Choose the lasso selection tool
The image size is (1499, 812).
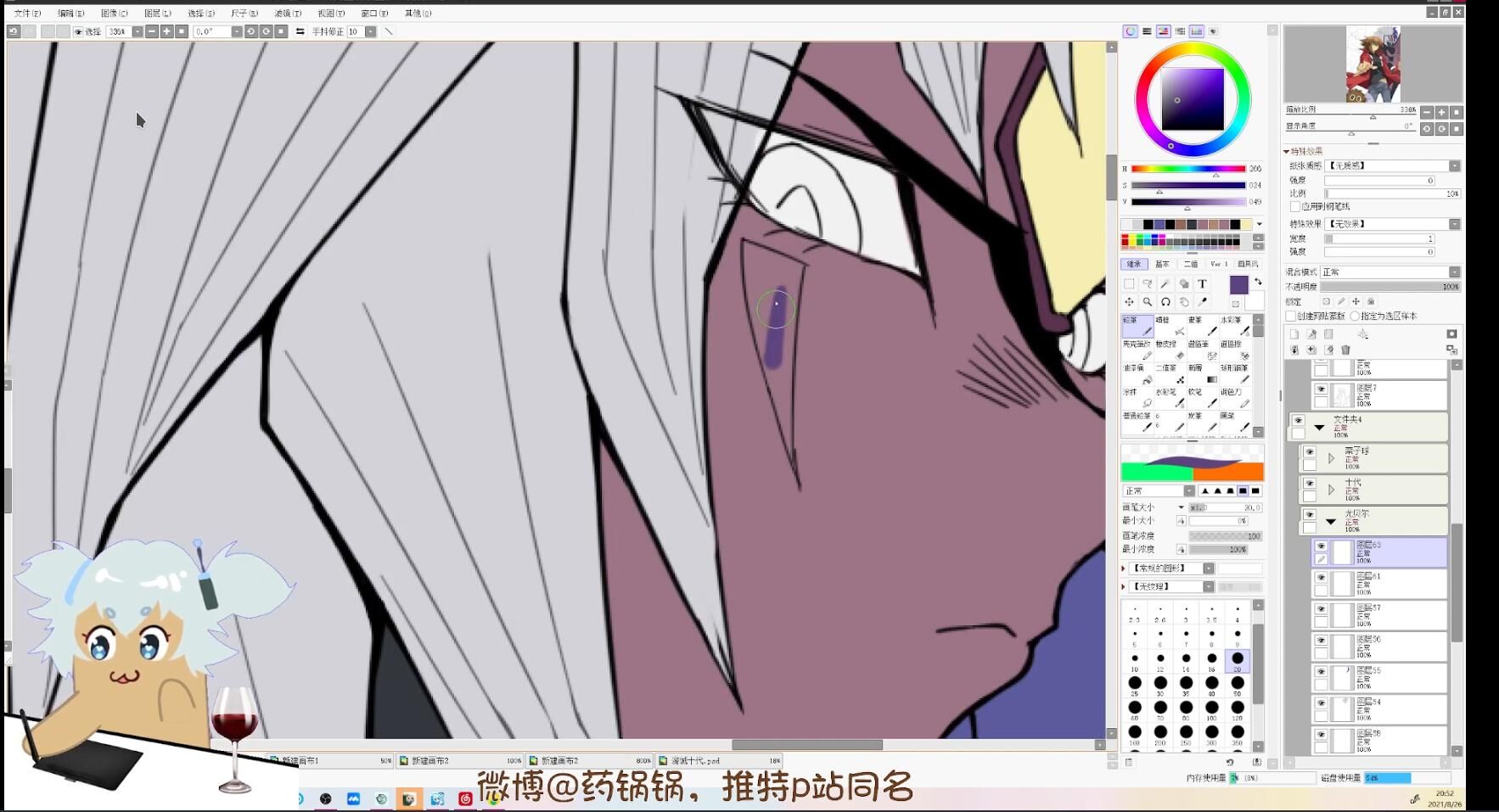pyautogui.click(x=1148, y=284)
